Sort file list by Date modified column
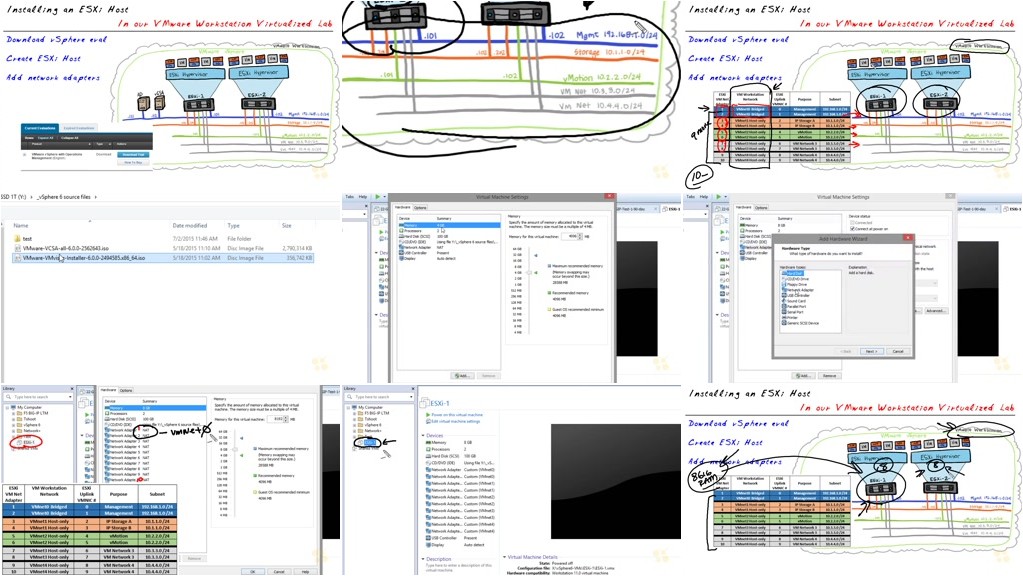1023x576 pixels. point(190,226)
